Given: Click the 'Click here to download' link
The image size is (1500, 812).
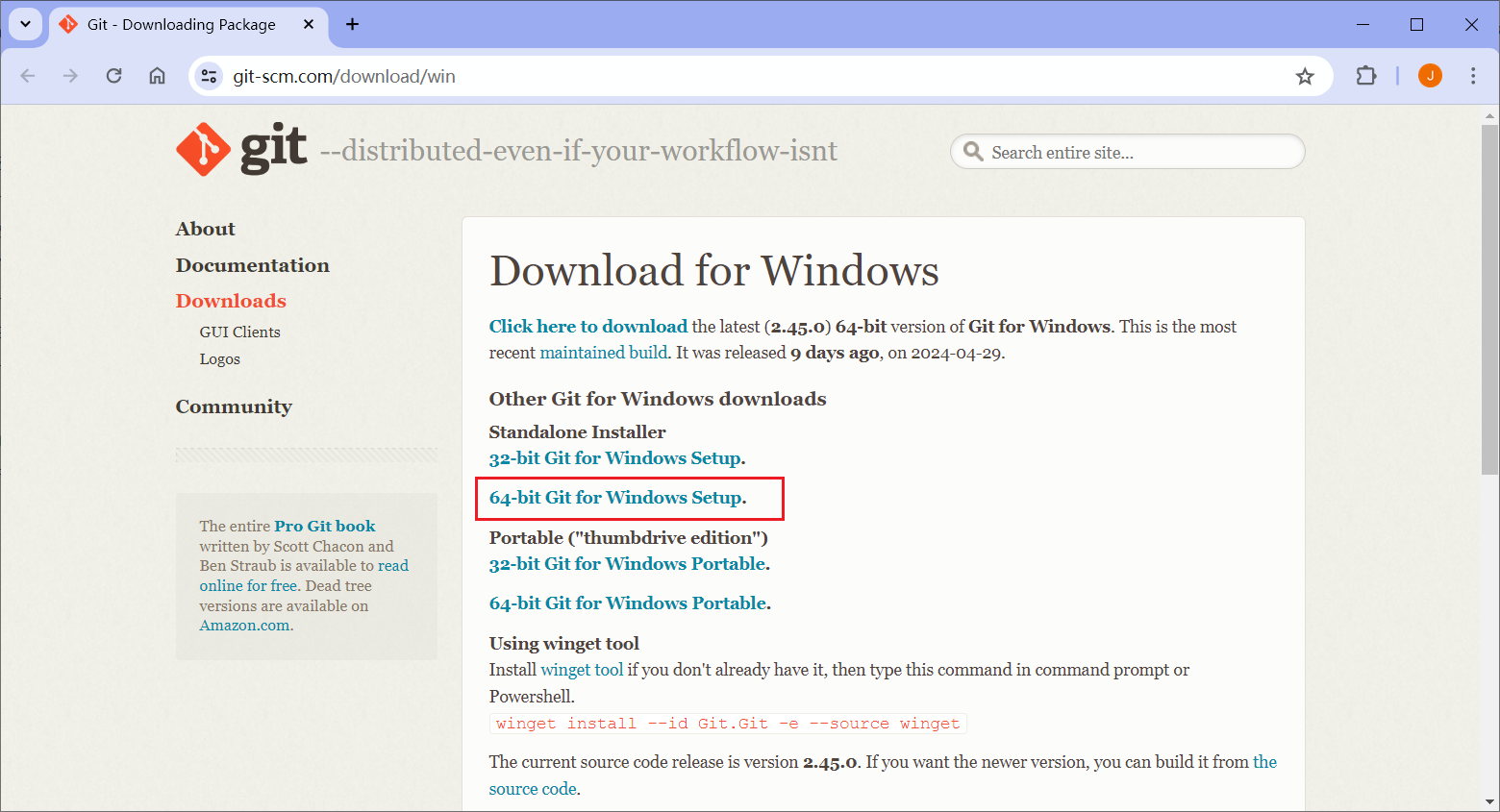Looking at the screenshot, I should [x=588, y=327].
